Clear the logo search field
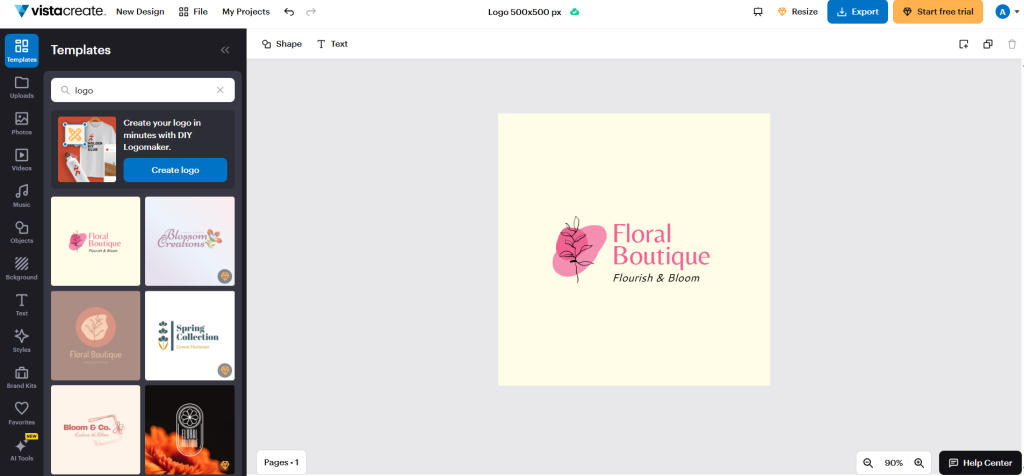Image resolution: width=1024 pixels, height=476 pixels. click(x=220, y=90)
